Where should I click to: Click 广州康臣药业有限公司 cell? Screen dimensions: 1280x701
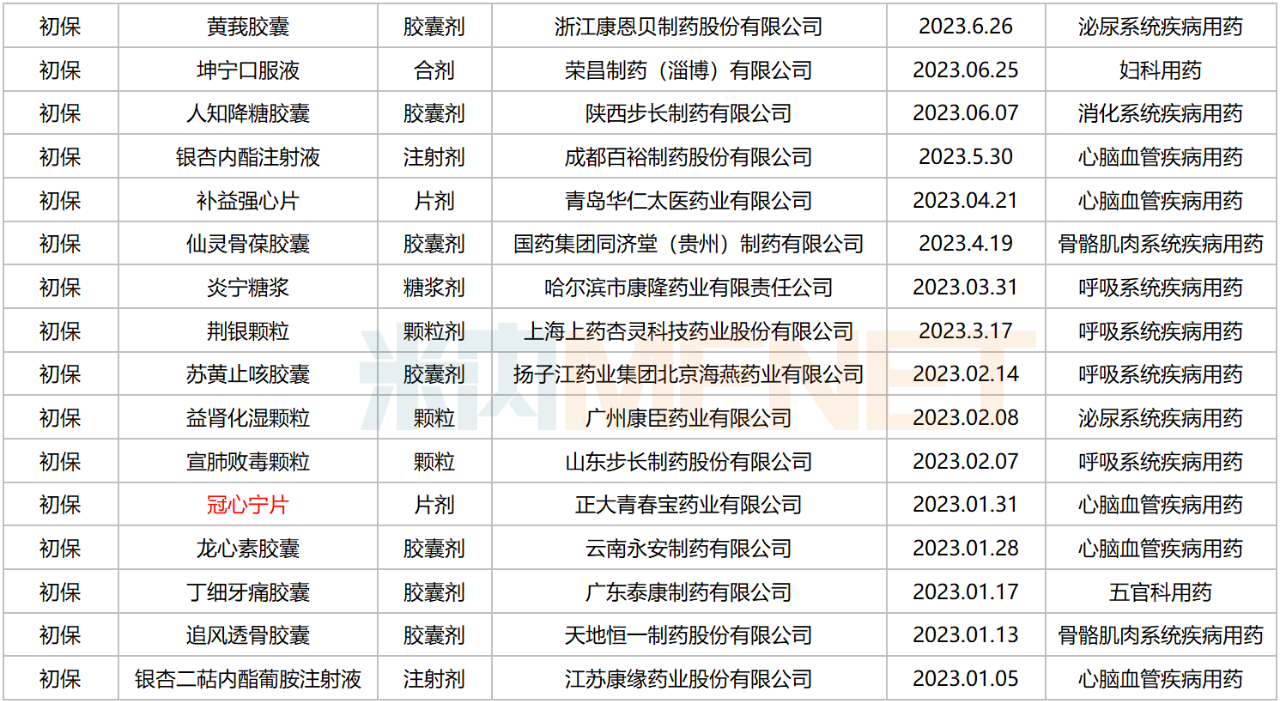click(x=688, y=418)
